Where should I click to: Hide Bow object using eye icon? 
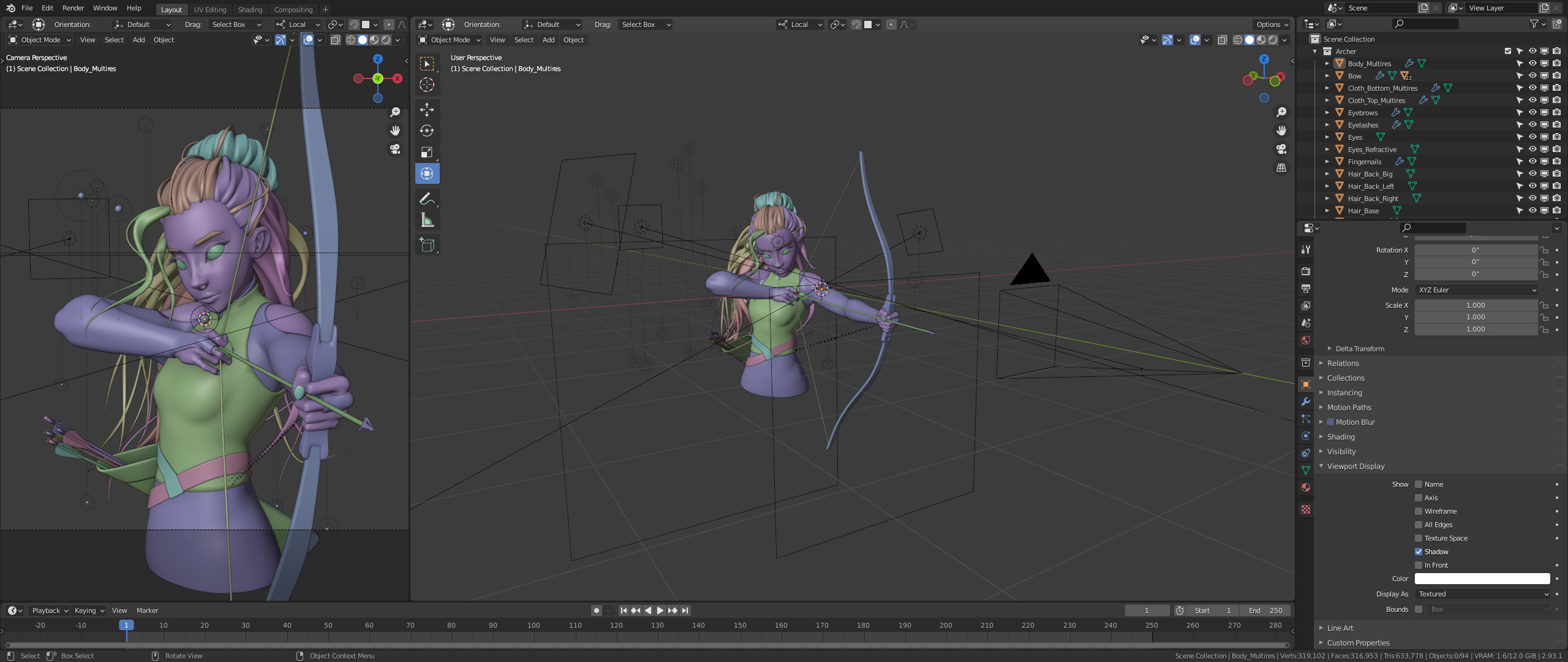pos(1532,76)
